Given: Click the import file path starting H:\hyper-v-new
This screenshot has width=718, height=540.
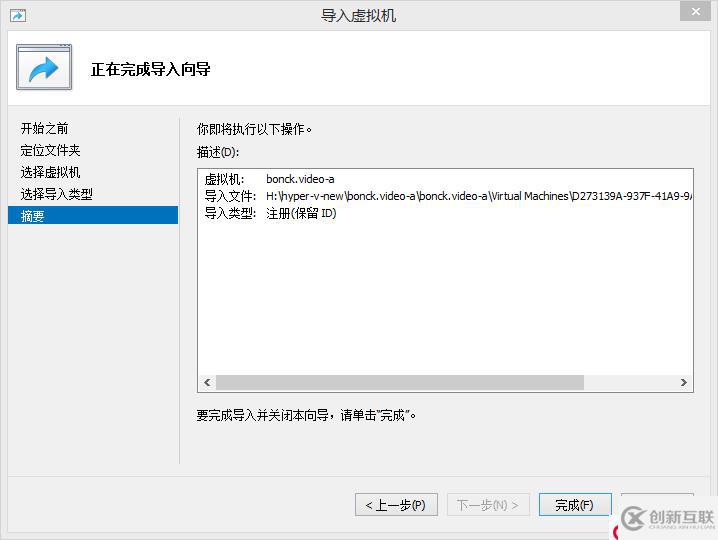Looking at the screenshot, I should (x=479, y=196).
